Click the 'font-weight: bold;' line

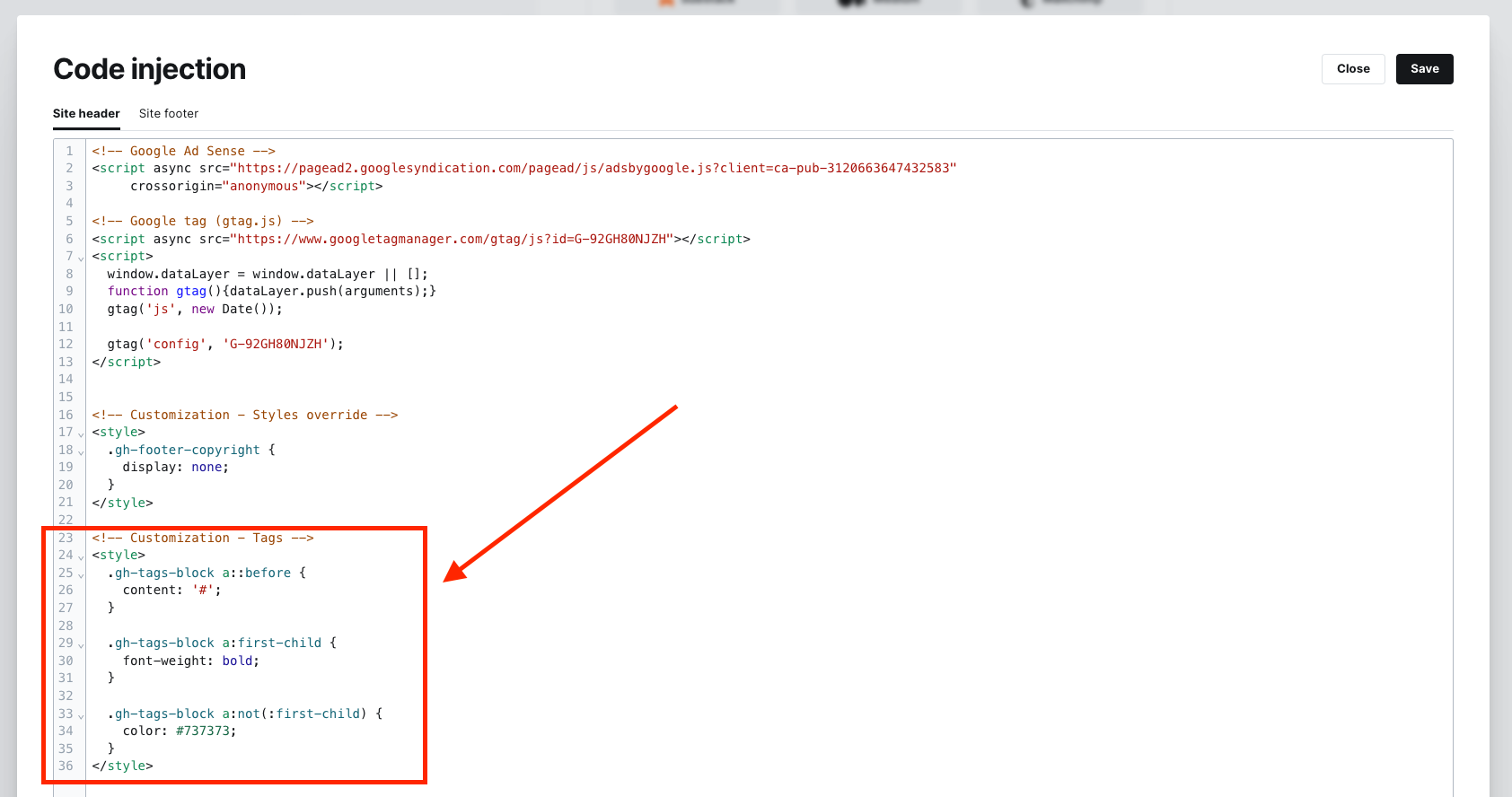point(190,661)
